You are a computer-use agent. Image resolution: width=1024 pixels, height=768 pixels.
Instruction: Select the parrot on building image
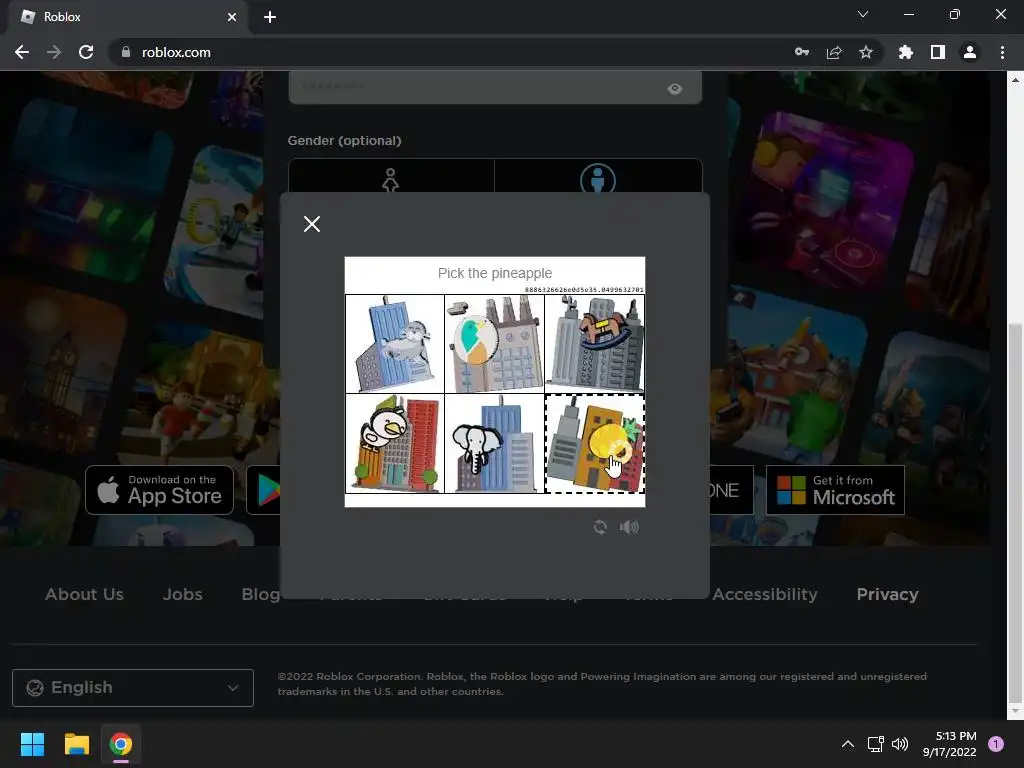click(x=494, y=344)
